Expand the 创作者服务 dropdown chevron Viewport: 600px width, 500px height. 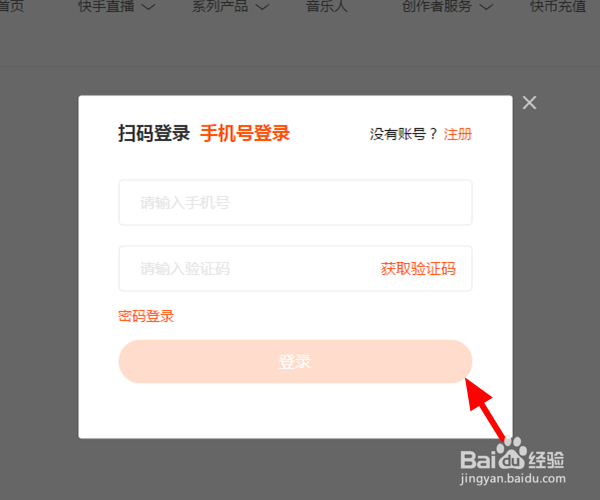(x=486, y=7)
